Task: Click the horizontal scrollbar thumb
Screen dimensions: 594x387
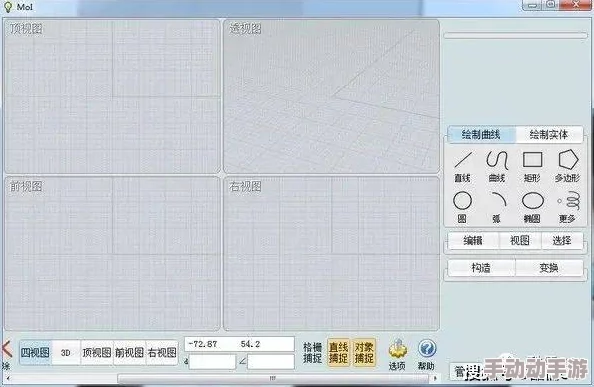Action: coord(273,378)
